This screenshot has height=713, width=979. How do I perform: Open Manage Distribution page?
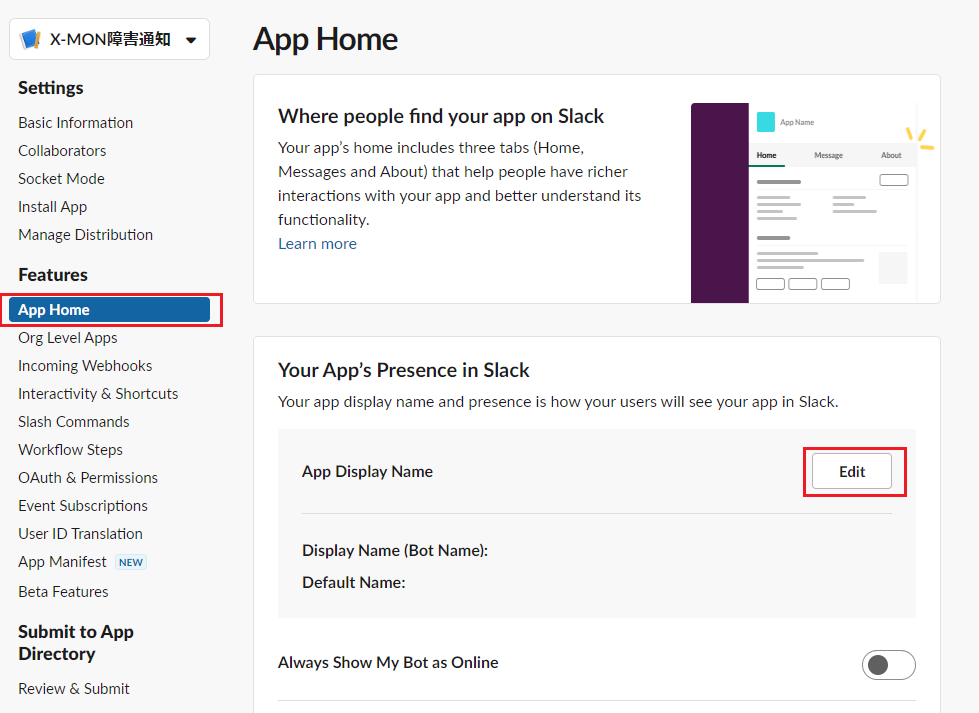(85, 235)
